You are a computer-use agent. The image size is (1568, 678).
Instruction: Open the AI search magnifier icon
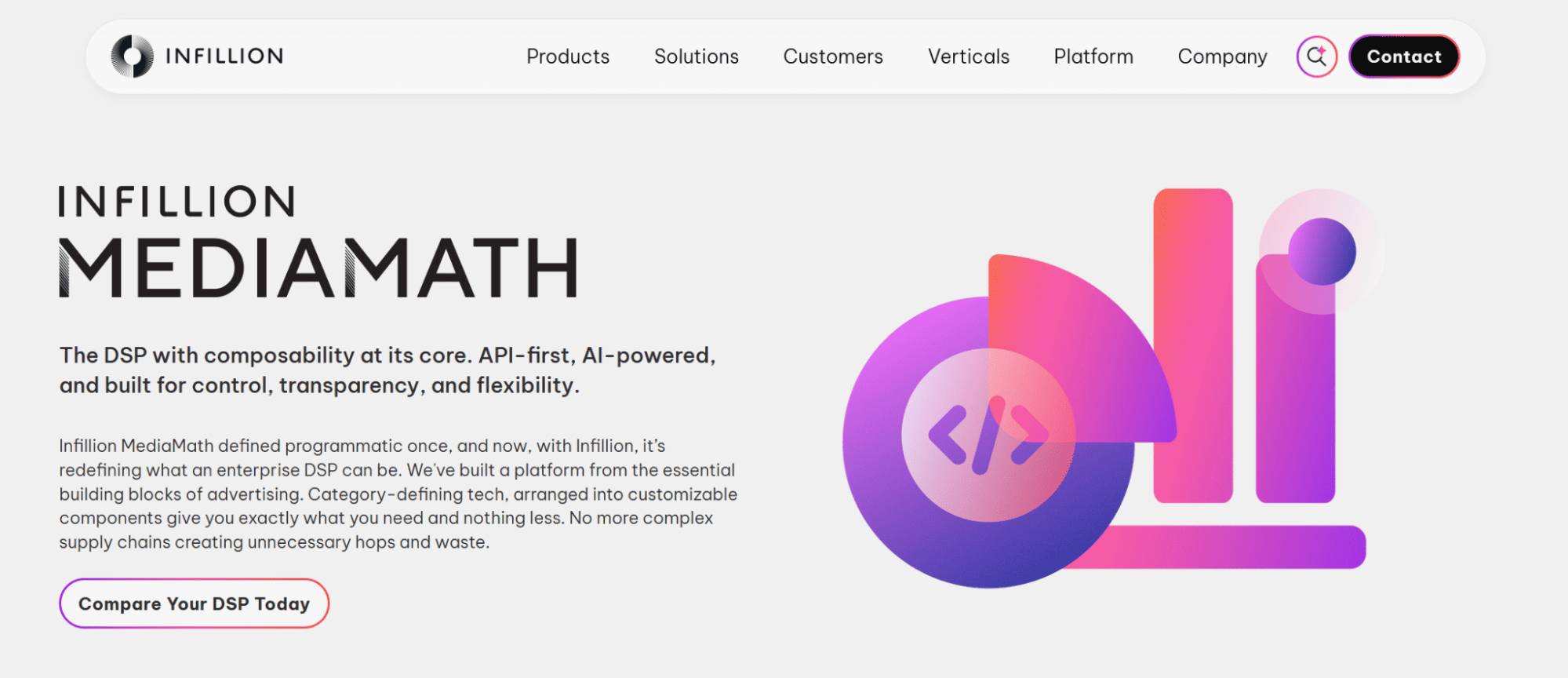1316,56
